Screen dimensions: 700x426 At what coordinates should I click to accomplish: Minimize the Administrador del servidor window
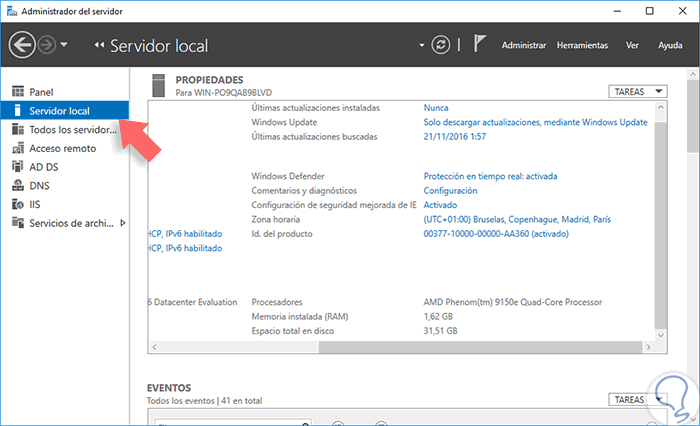[617, 11]
